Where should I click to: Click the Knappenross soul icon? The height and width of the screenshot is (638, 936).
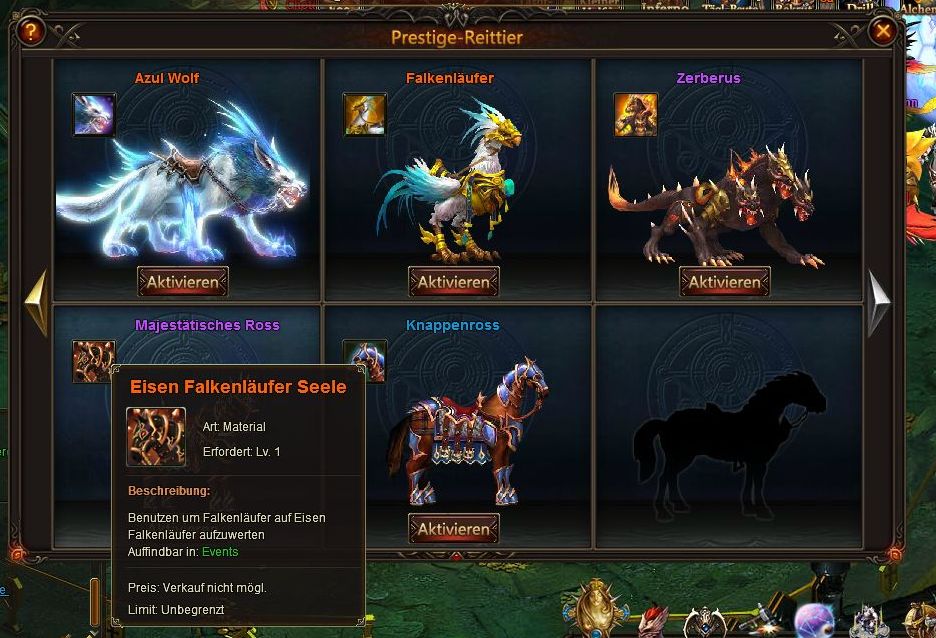click(365, 361)
